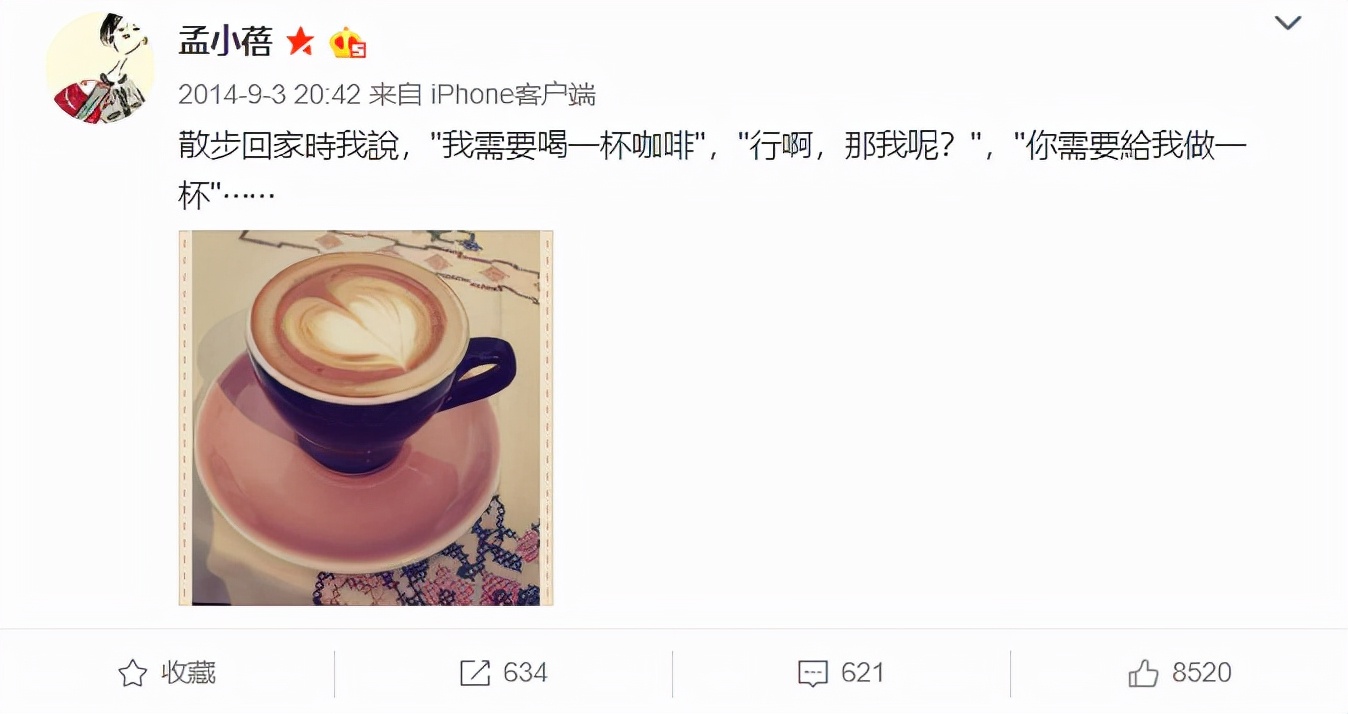Click the repost count 634

(x=525, y=672)
